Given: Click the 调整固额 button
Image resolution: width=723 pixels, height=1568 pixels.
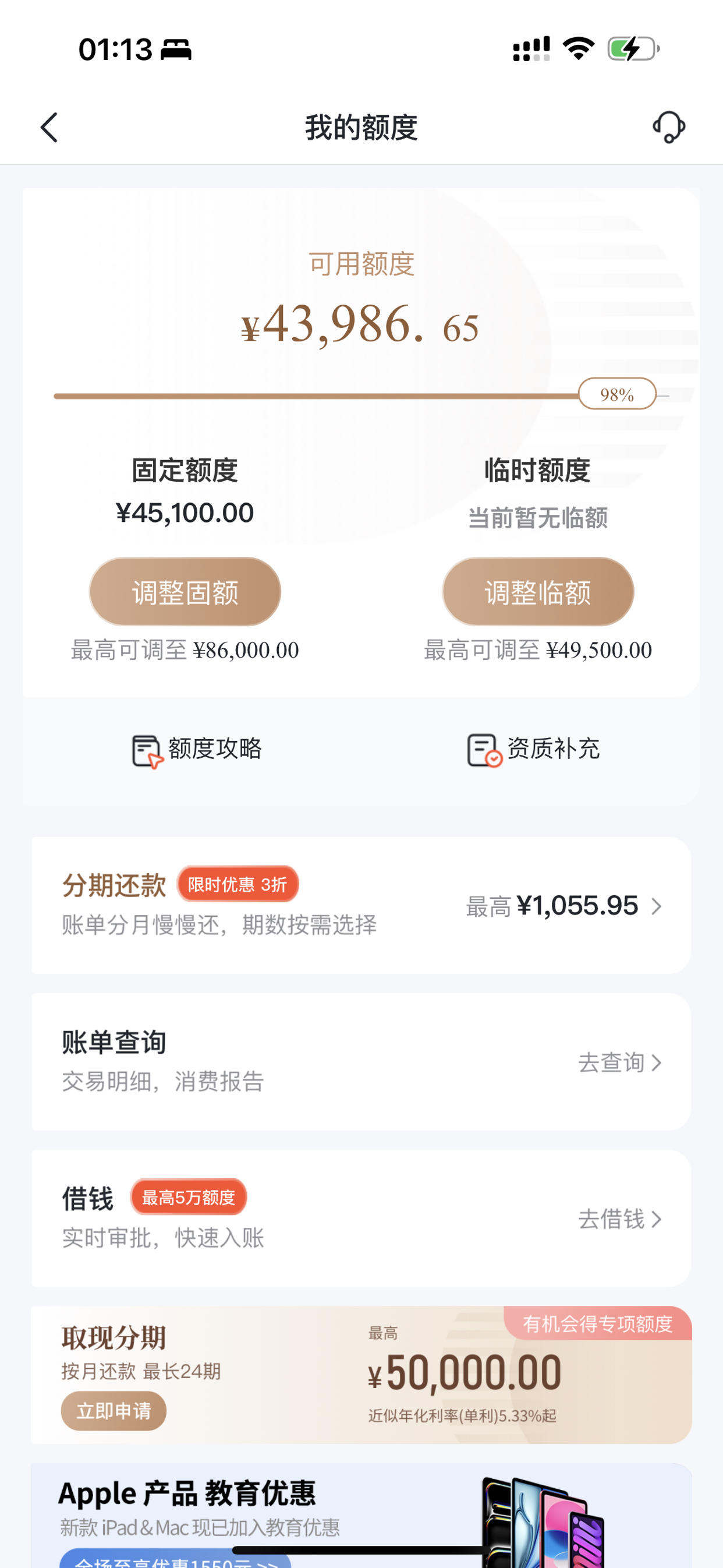Looking at the screenshot, I should 185,592.
